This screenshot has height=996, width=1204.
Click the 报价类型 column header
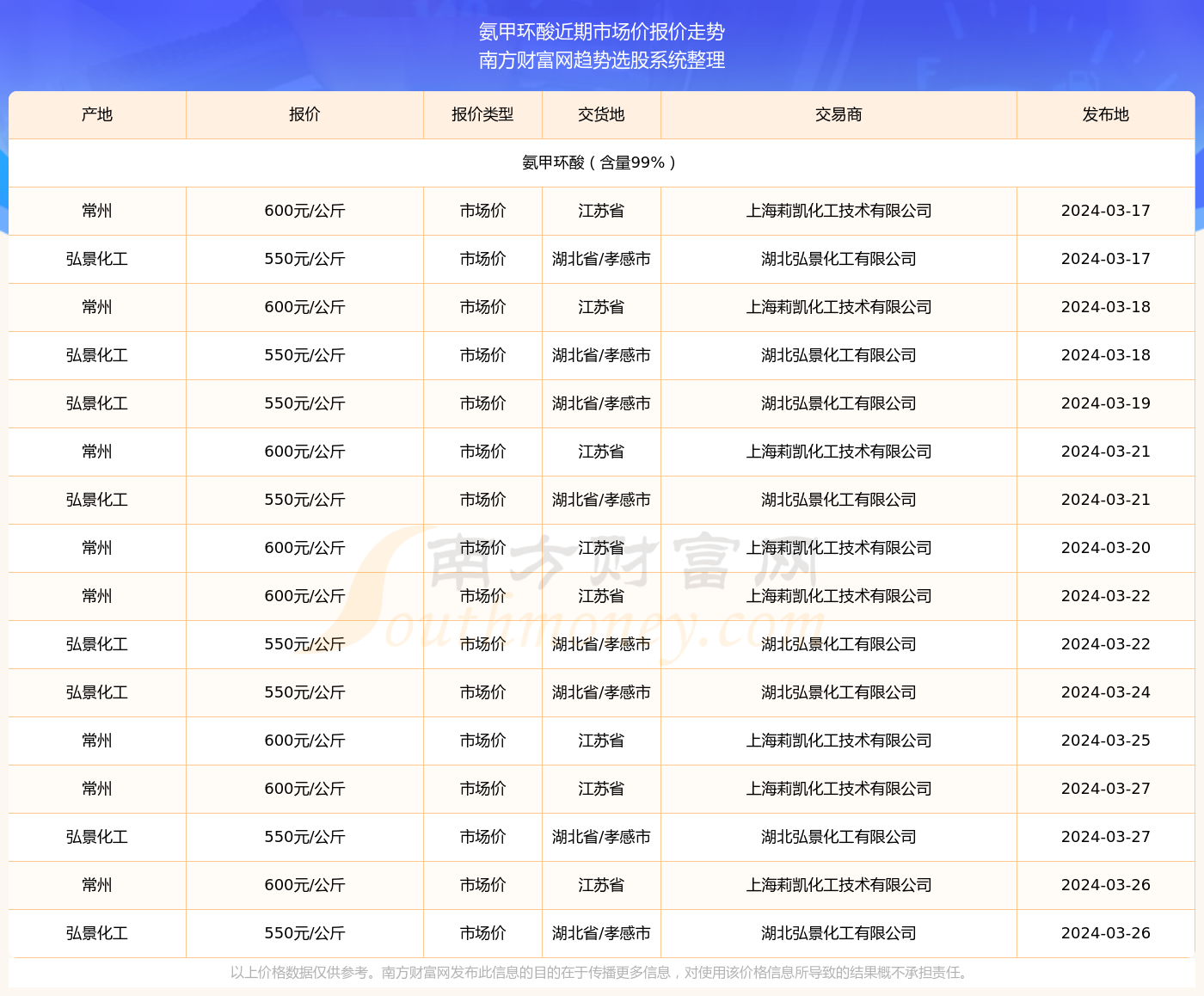pos(482,114)
